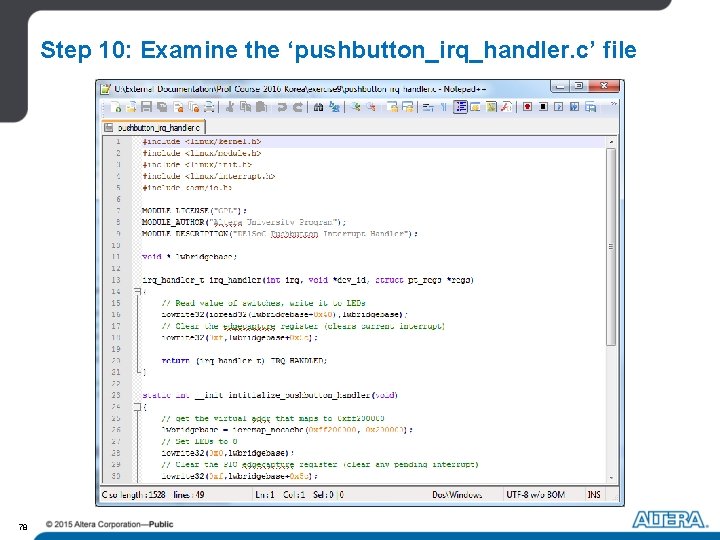The image size is (720, 540).
Task: Click line number 23 in the margin
Action: click(x=116, y=395)
